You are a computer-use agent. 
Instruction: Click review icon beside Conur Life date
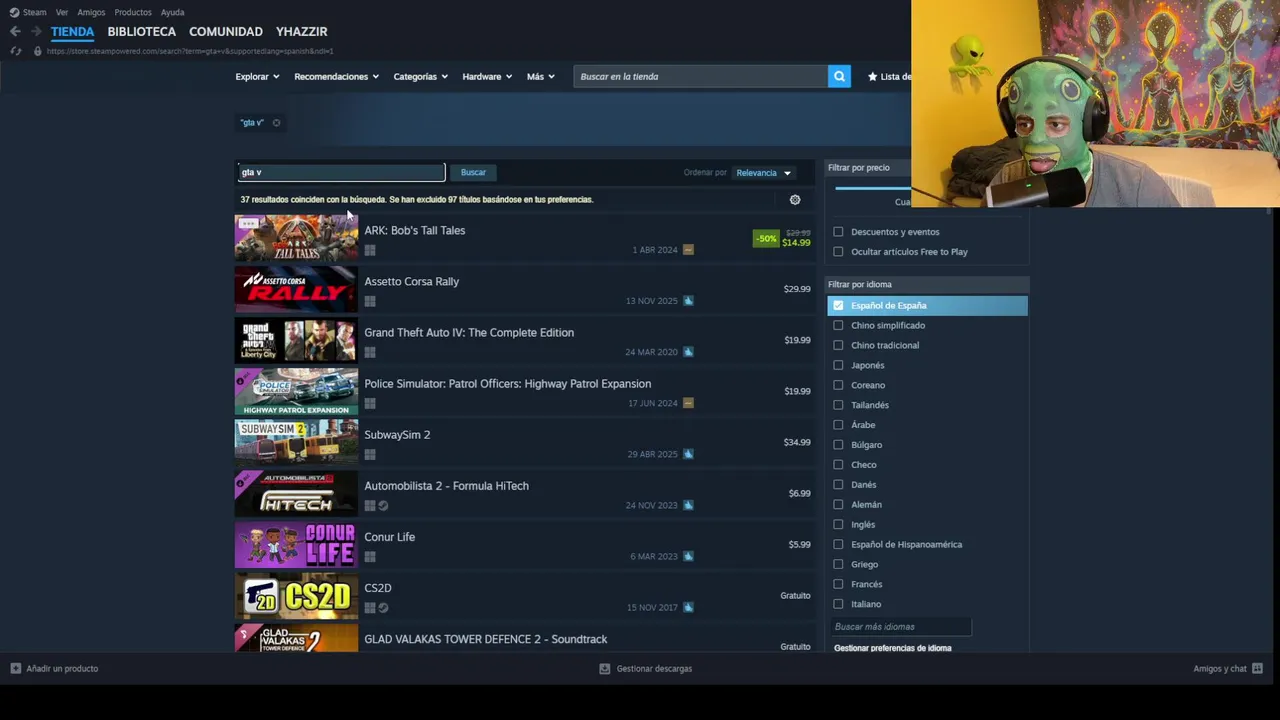point(688,556)
